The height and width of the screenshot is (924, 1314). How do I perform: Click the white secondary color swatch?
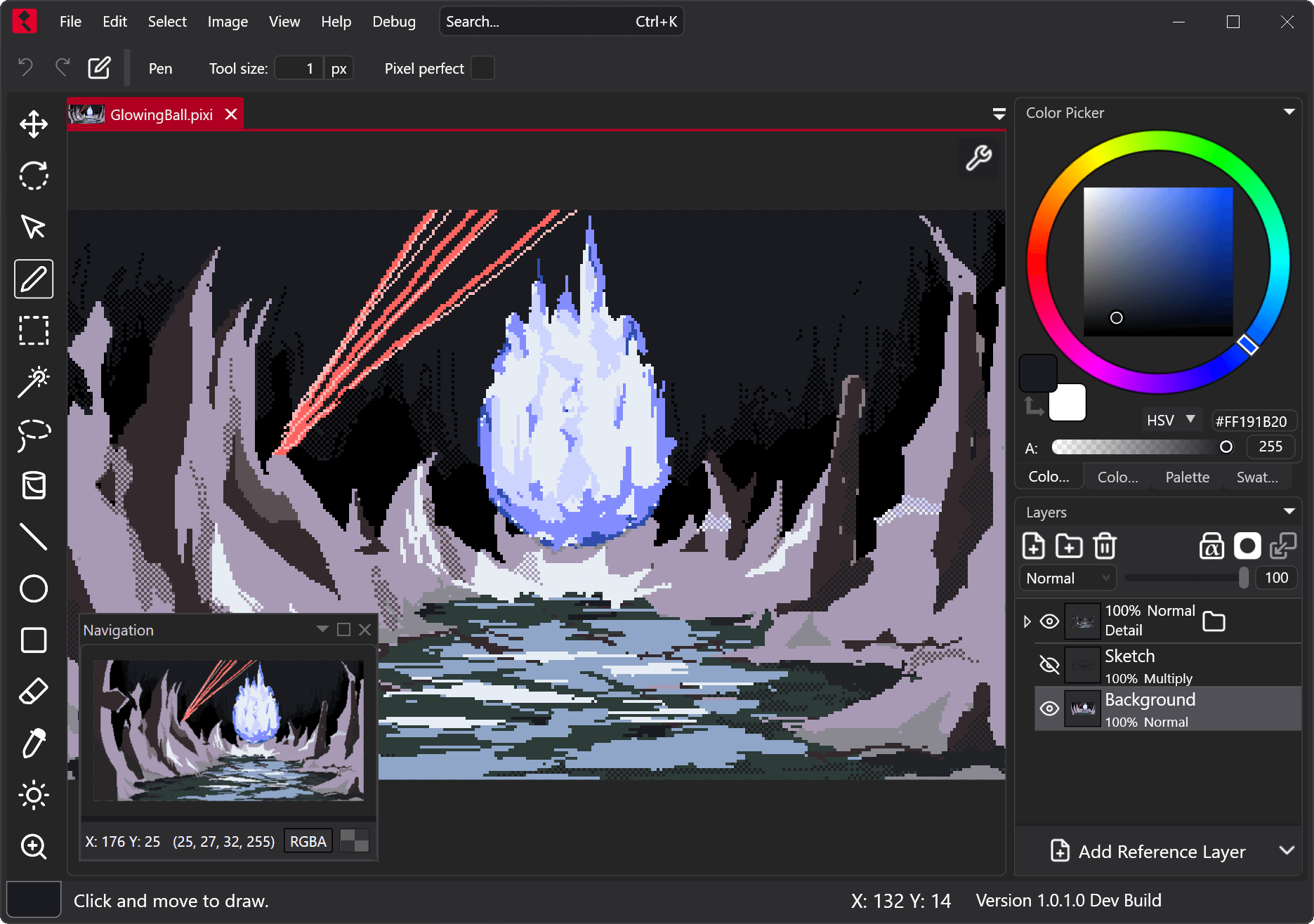pos(1067,402)
